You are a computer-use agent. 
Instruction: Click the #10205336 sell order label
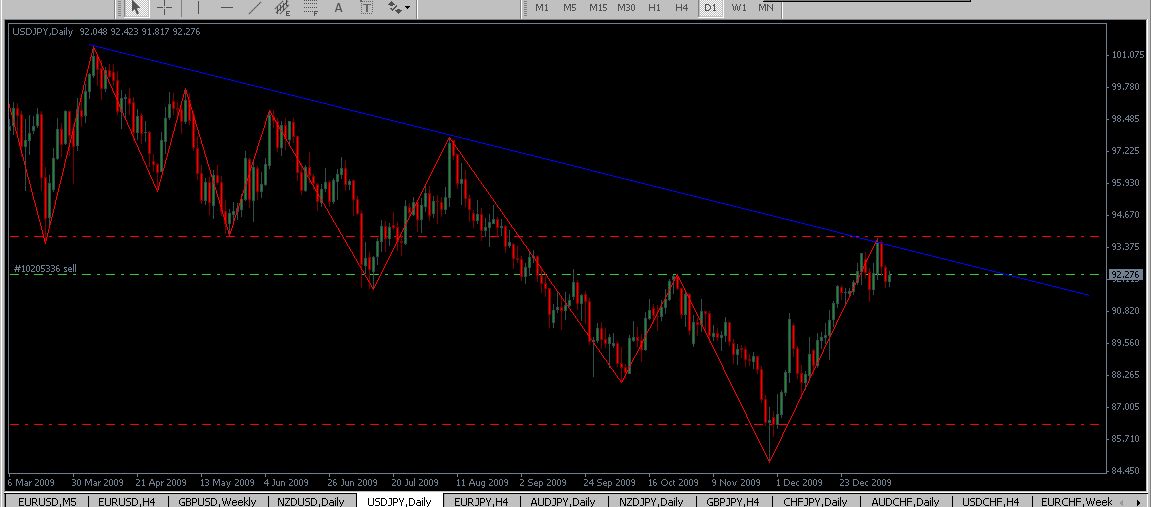point(44,269)
